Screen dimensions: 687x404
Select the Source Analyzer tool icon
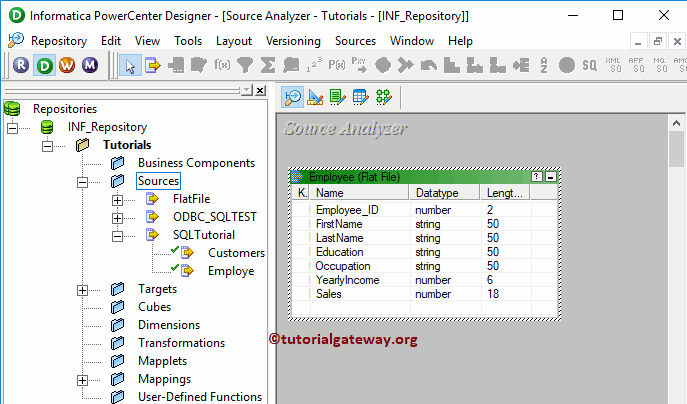point(294,97)
